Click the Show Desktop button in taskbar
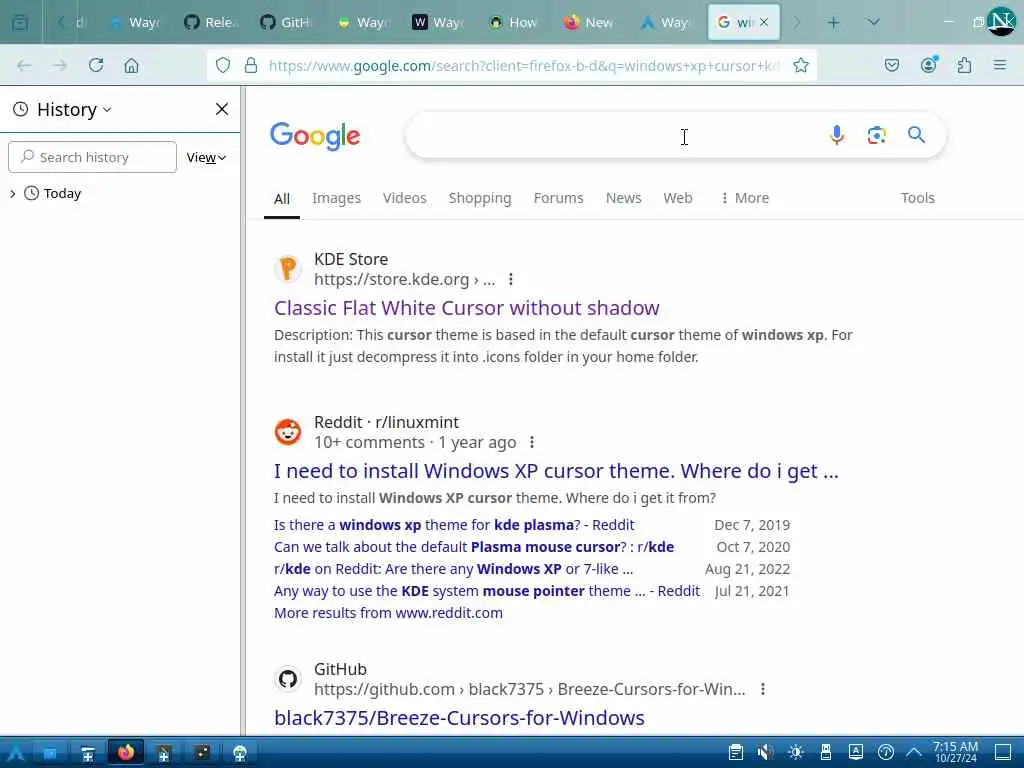The image size is (1024, 768). 1003,752
